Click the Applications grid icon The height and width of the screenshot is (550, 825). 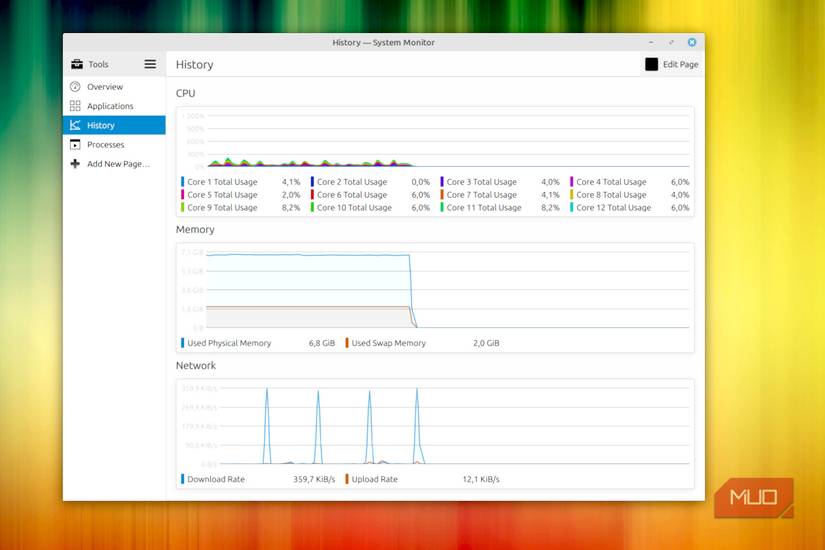(x=75, y=106)
